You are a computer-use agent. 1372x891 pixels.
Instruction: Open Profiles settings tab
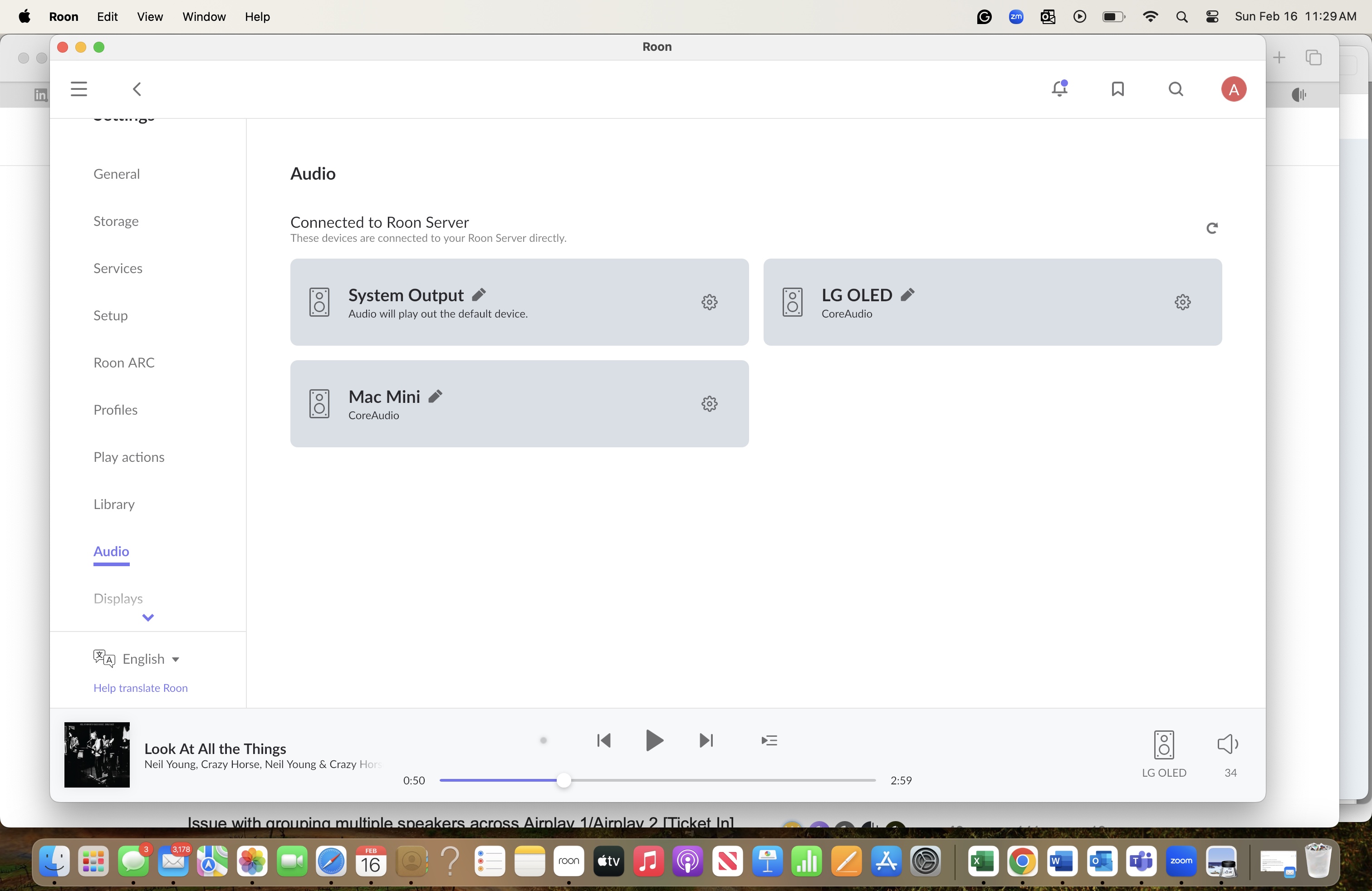(x=115, y=410)
